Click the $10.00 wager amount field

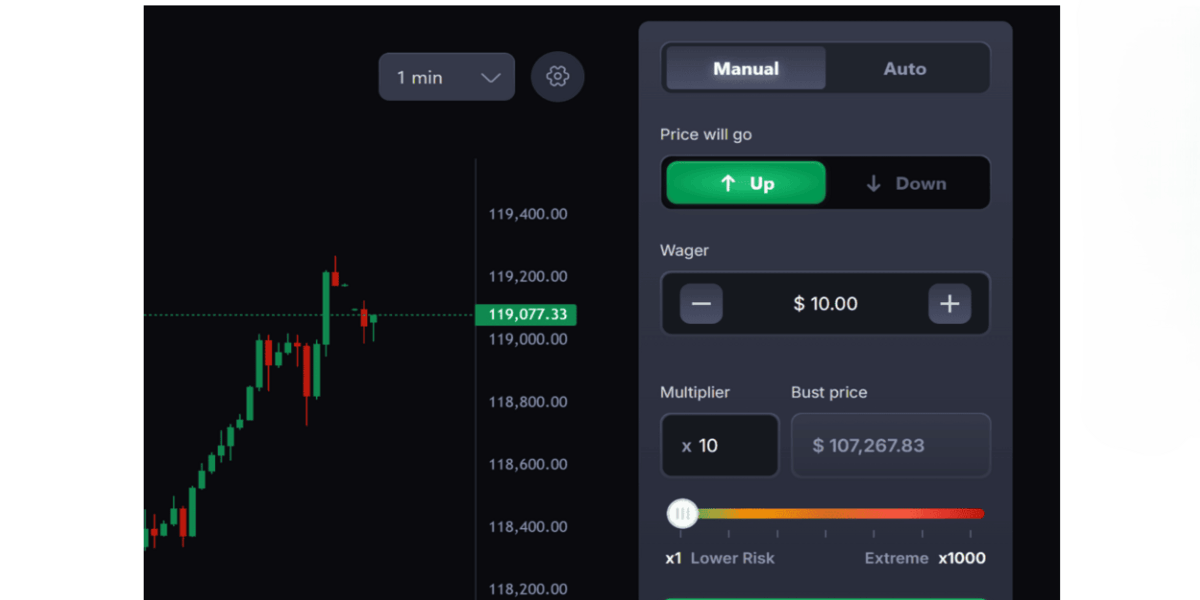(825, 304)
